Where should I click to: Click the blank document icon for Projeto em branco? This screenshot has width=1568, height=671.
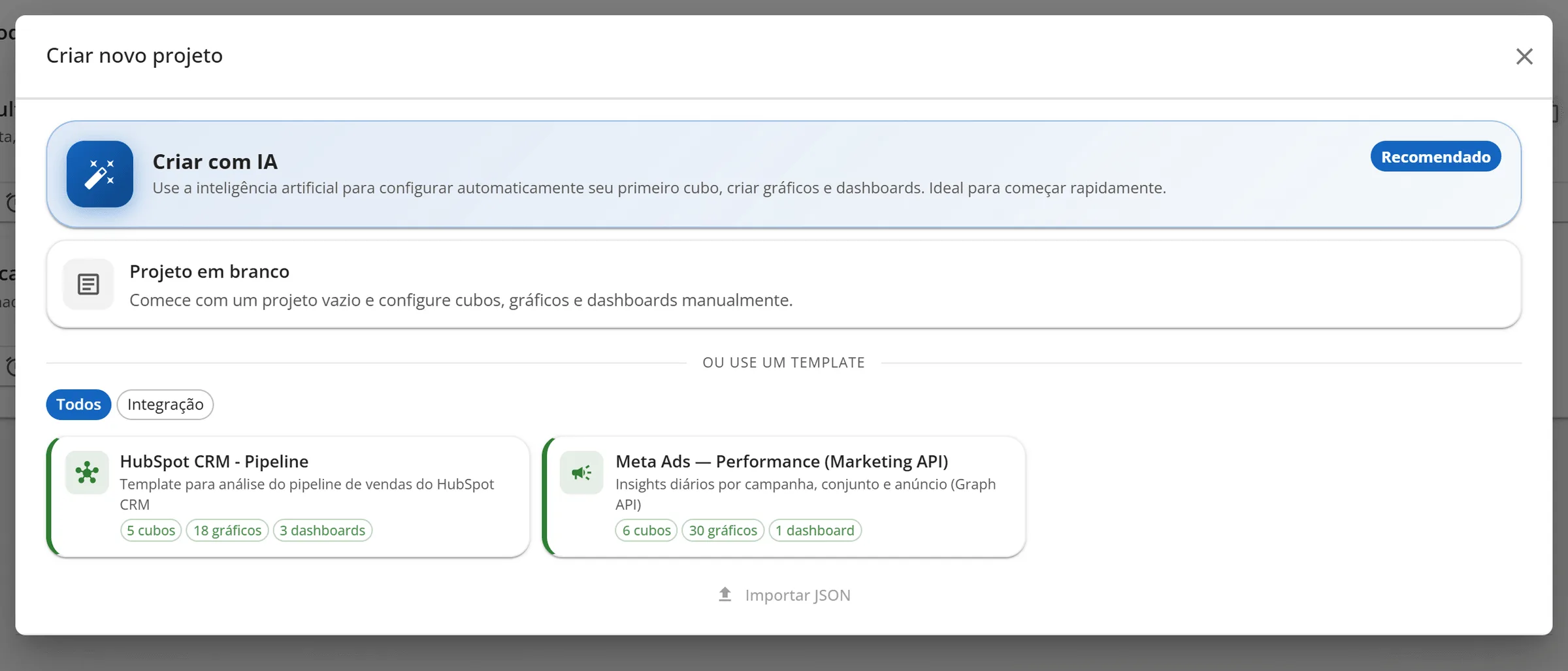(88, 284)
